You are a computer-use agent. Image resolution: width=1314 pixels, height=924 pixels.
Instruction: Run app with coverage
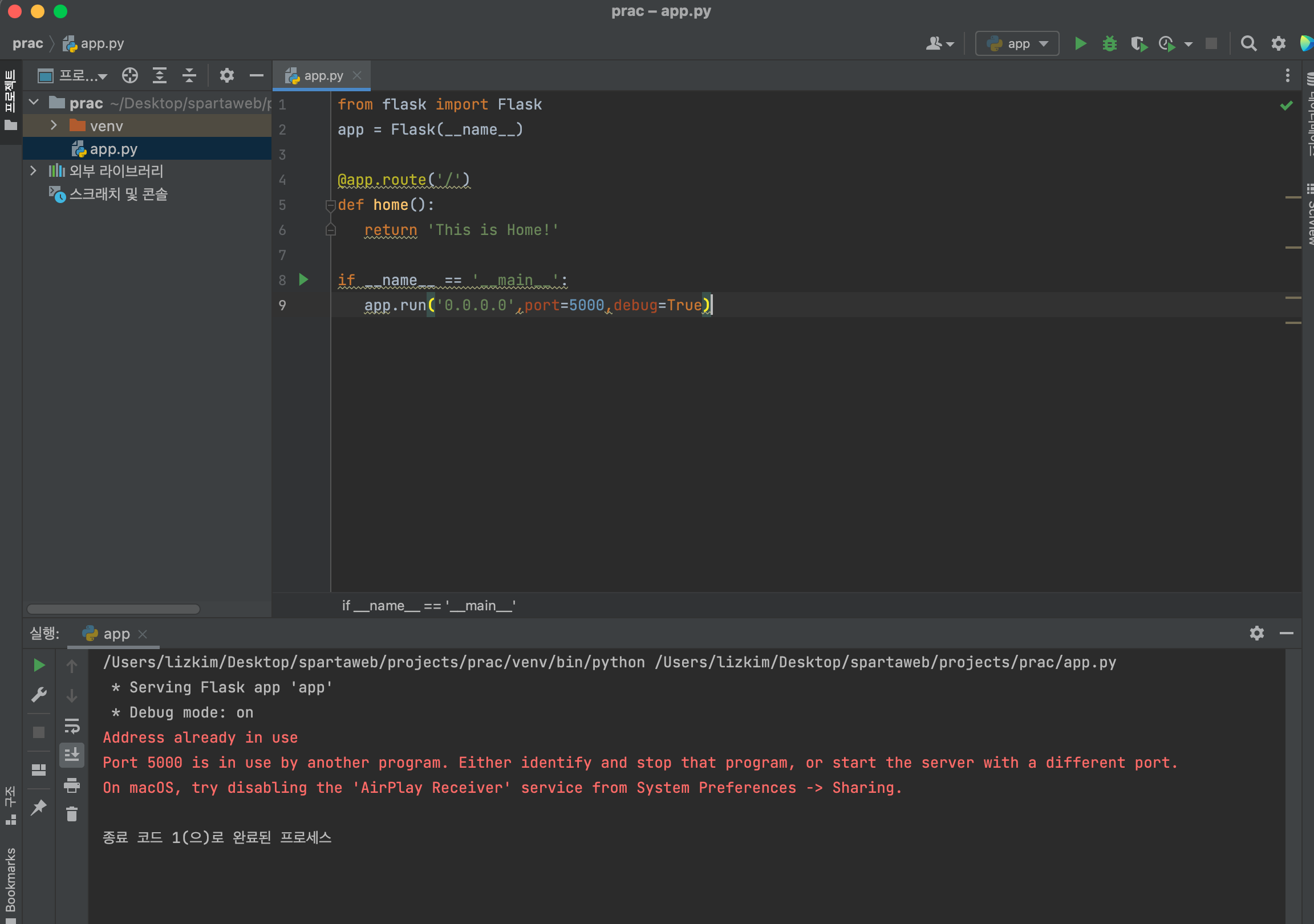[1139, 43]
